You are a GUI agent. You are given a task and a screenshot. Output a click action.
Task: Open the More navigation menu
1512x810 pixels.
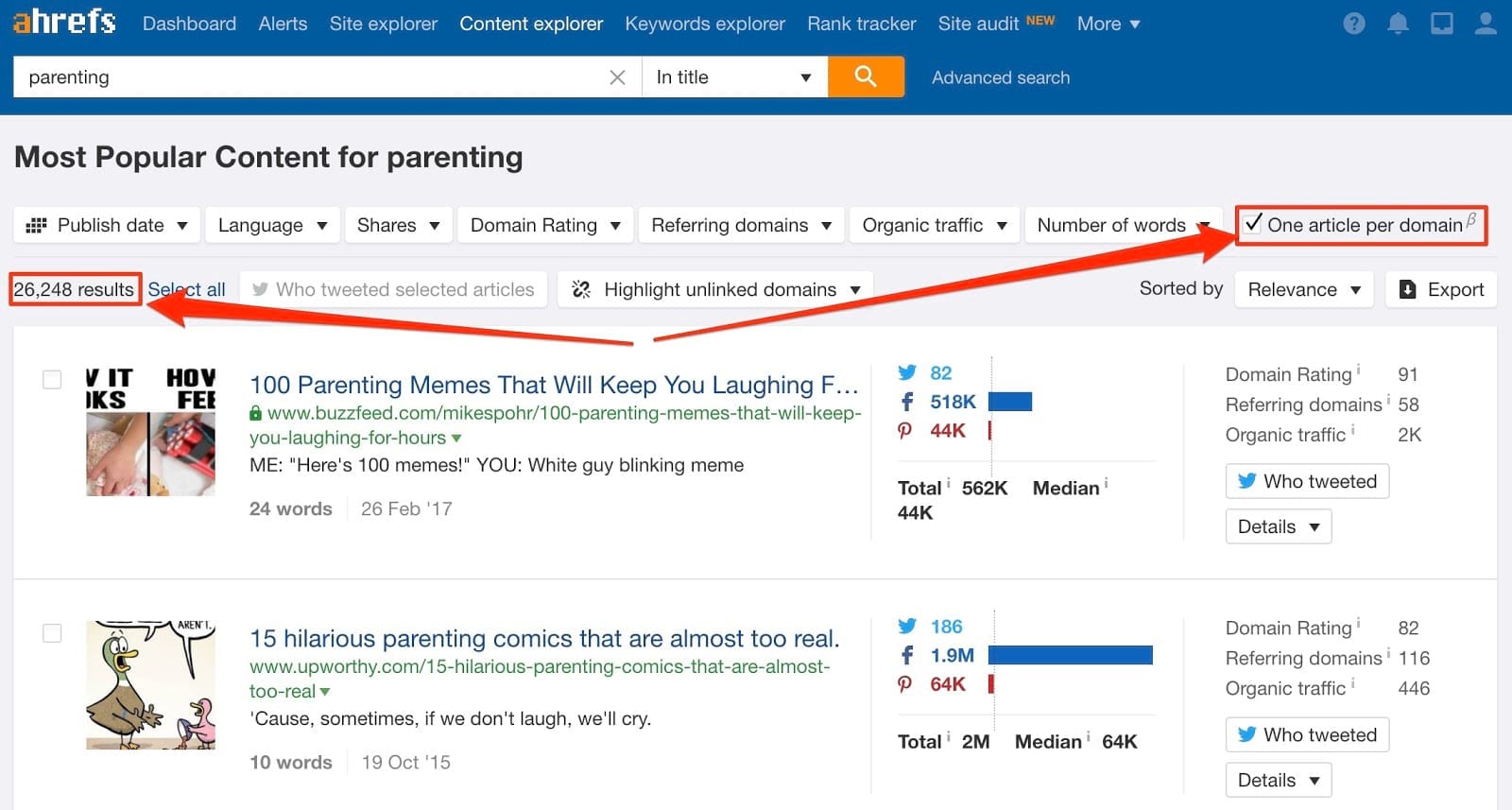pos(1108,24)
